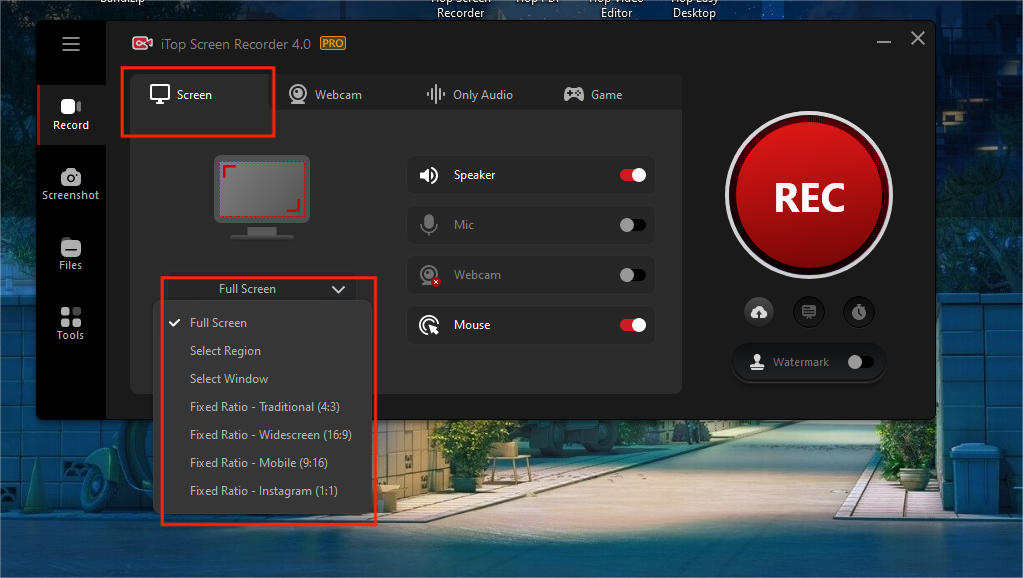Select the Screenshot tool in sidebar

pyautogui.click(x=70, y=184)
